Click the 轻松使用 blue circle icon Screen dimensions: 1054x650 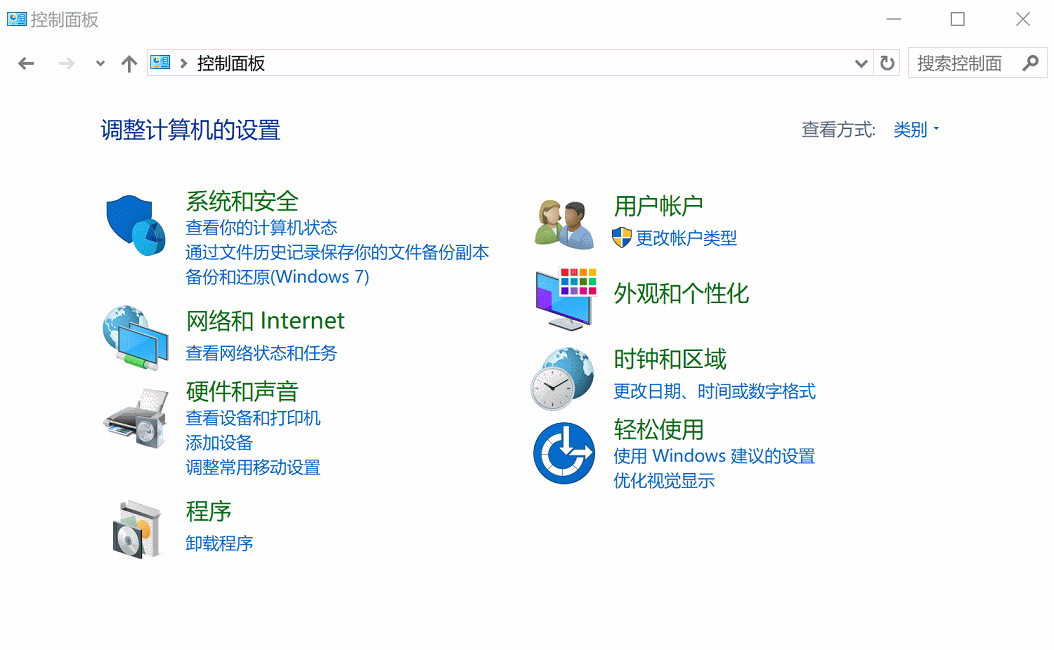coord(563,453)
